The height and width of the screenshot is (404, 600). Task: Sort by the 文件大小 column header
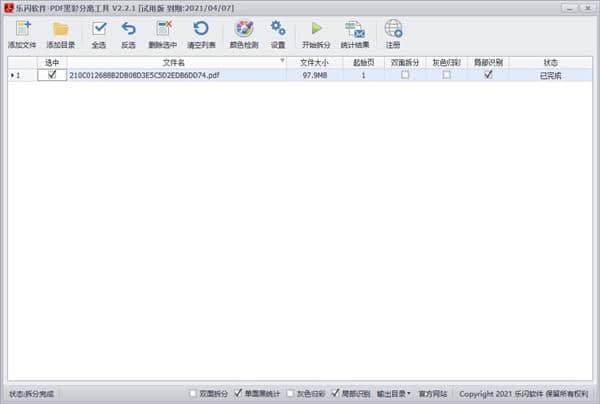[315, 63]
